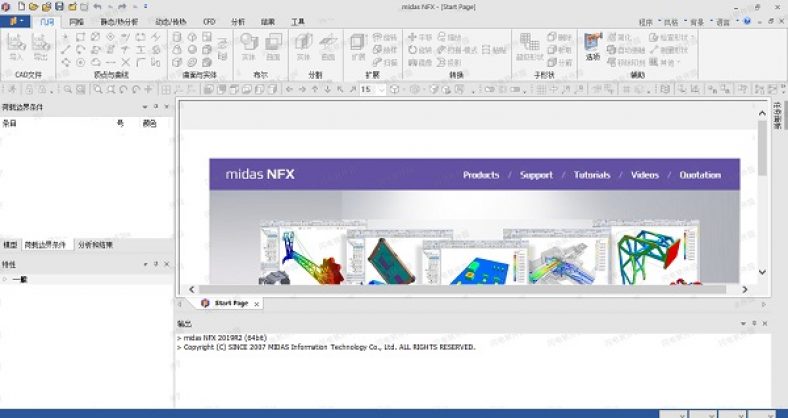This screenshot has height=418, width=788.
Task: Open 输出 panel options dropdown arrow
Action: coord(743,324)
